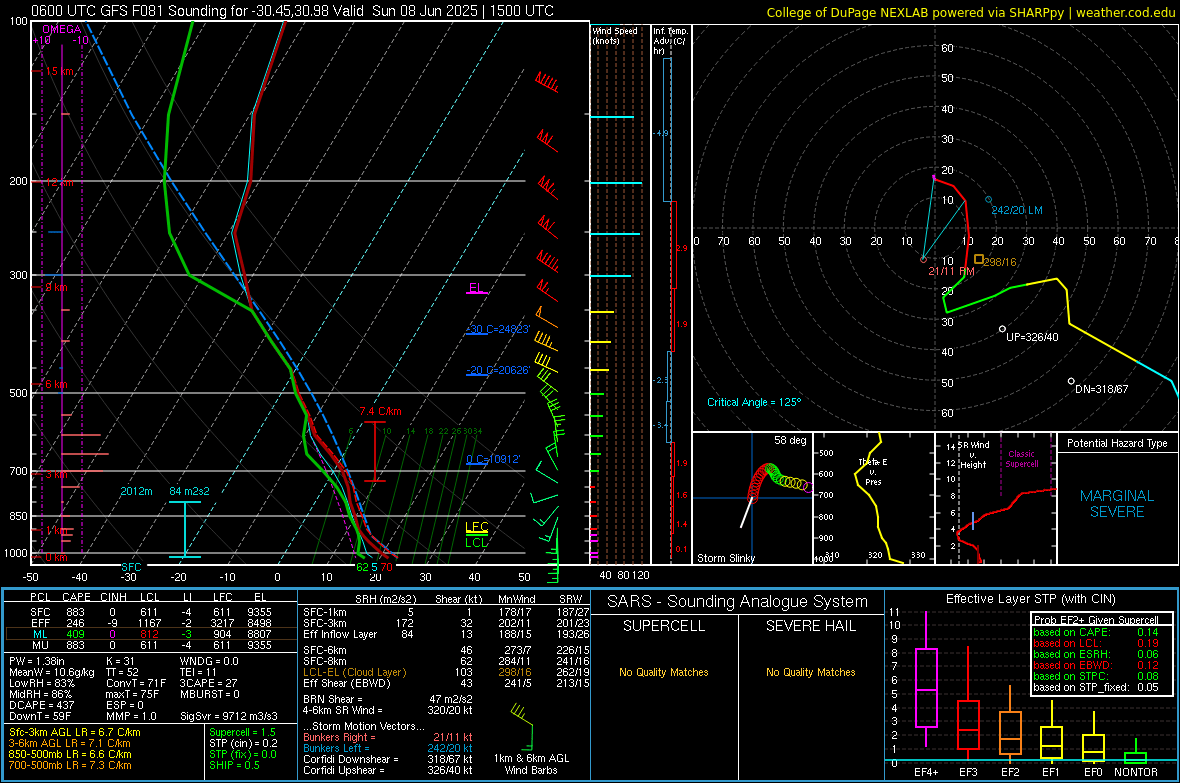Click the PW = 1.38in value
Viewport: 1180px width, 783px height.
click(x=36, y=662)
